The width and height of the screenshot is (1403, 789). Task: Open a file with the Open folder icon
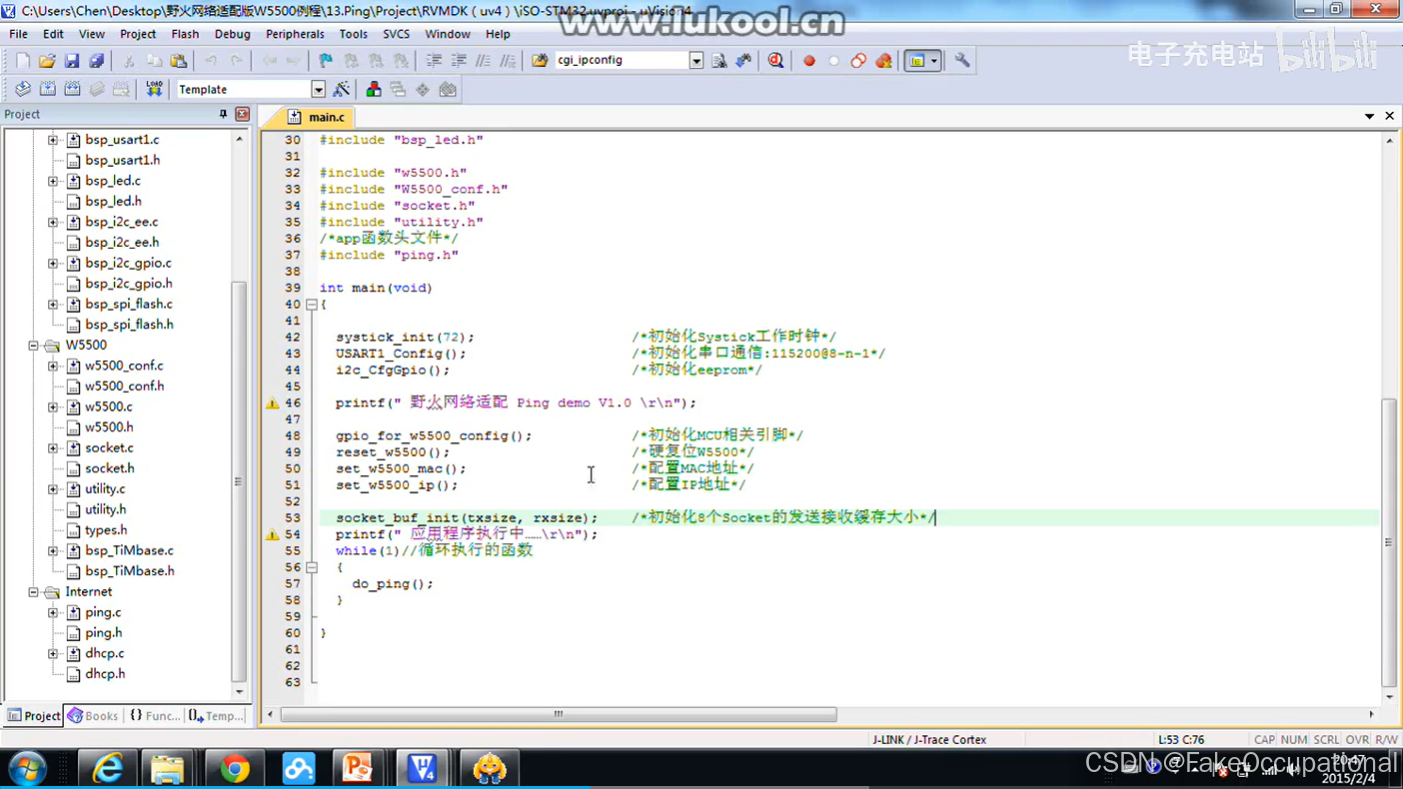47,61
